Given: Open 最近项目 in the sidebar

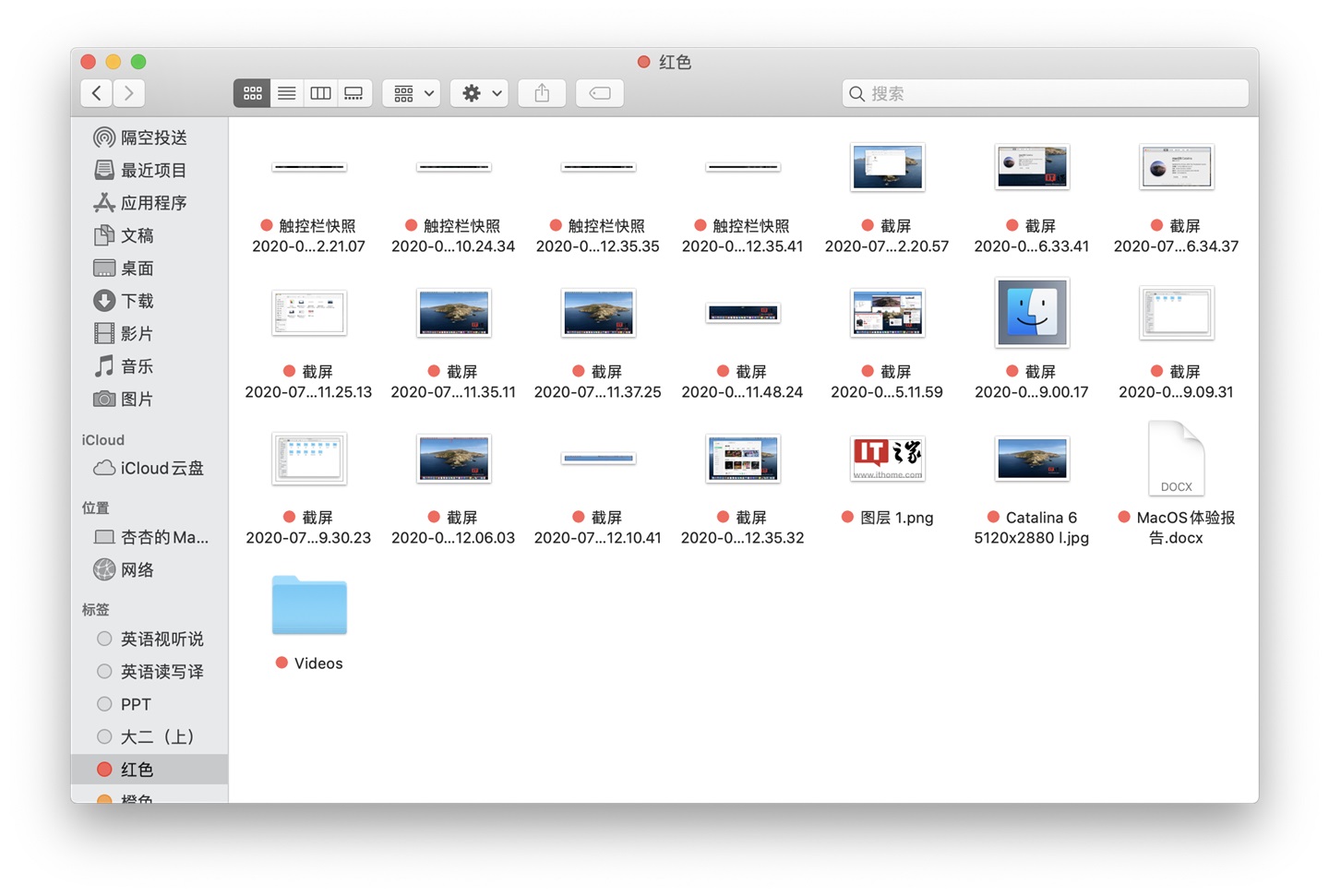Looking at the screenshot, I should 150,171.
